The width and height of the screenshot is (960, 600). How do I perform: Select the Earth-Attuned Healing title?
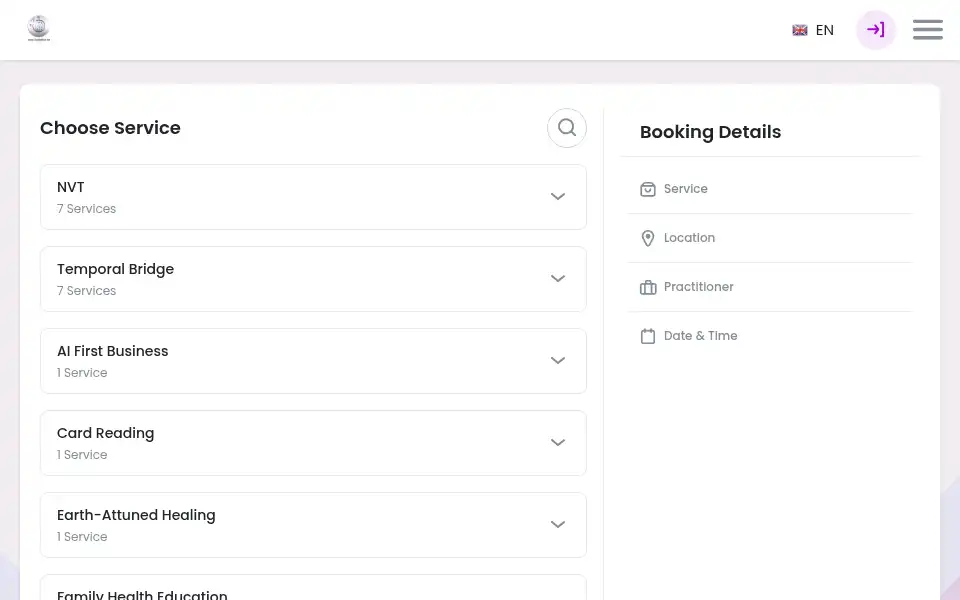point(136,516)
